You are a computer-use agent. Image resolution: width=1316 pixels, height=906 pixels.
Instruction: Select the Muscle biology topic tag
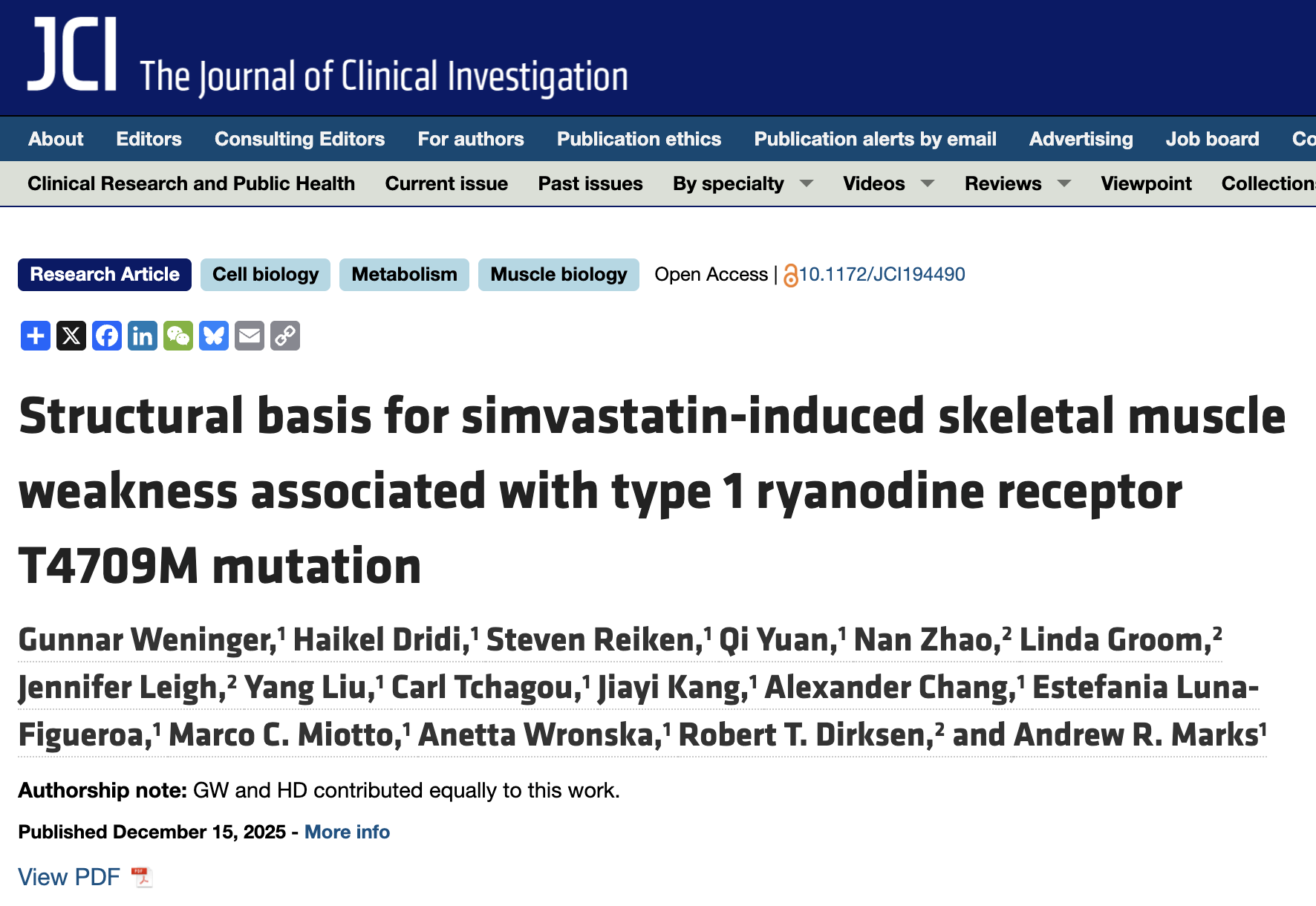click(558, 274)
